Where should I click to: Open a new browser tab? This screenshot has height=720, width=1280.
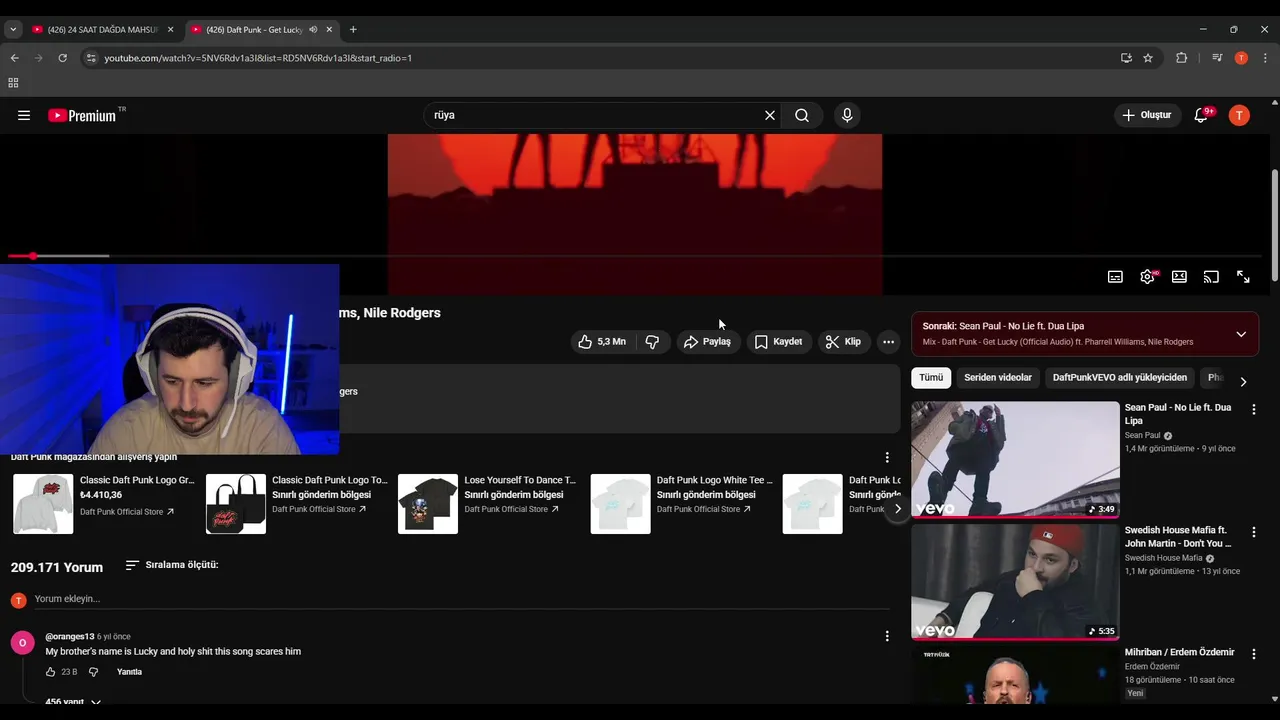(x=353, y=29)
